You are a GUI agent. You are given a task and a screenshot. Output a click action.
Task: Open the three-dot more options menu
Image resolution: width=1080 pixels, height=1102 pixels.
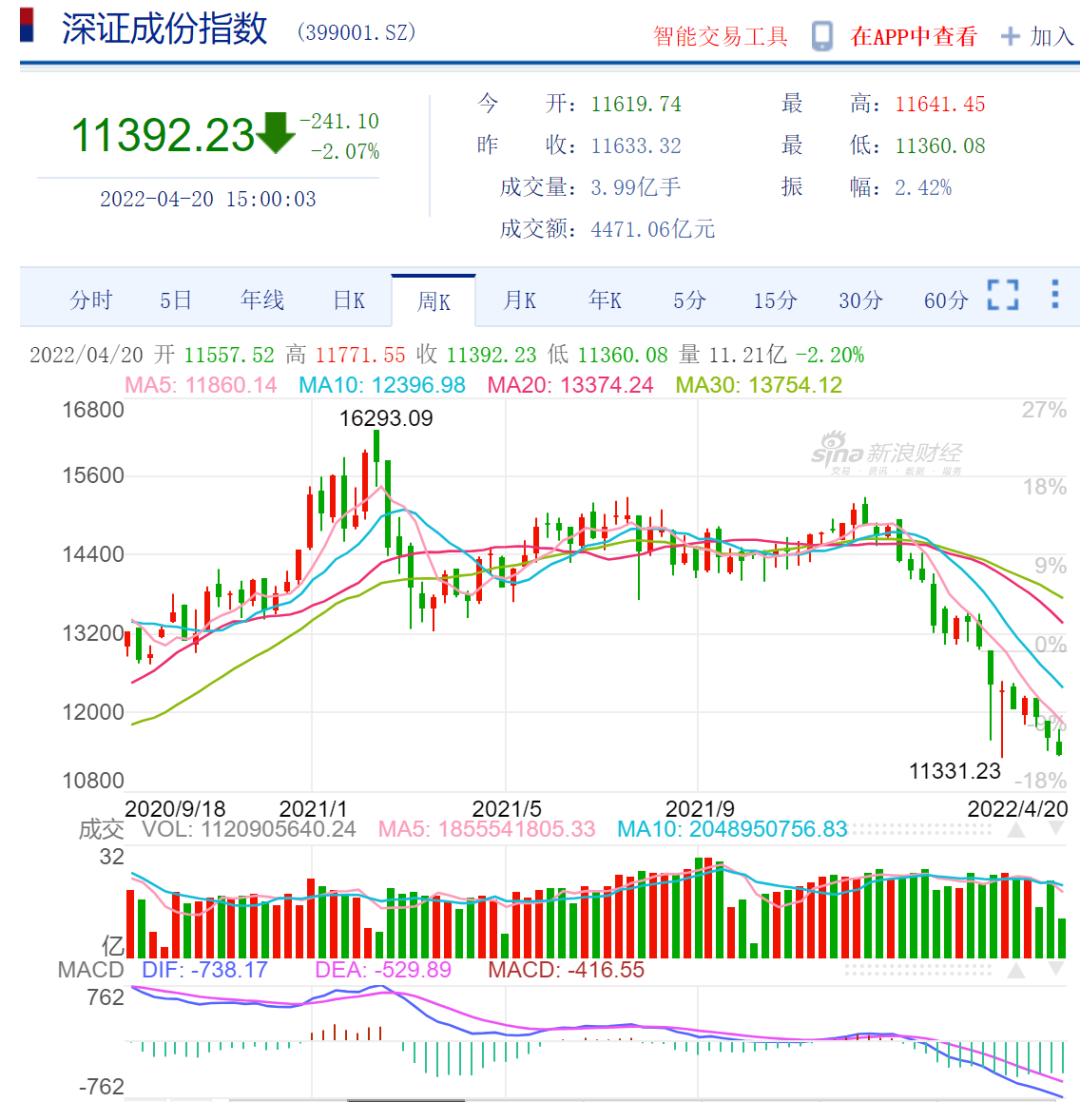click(1055, 294)
